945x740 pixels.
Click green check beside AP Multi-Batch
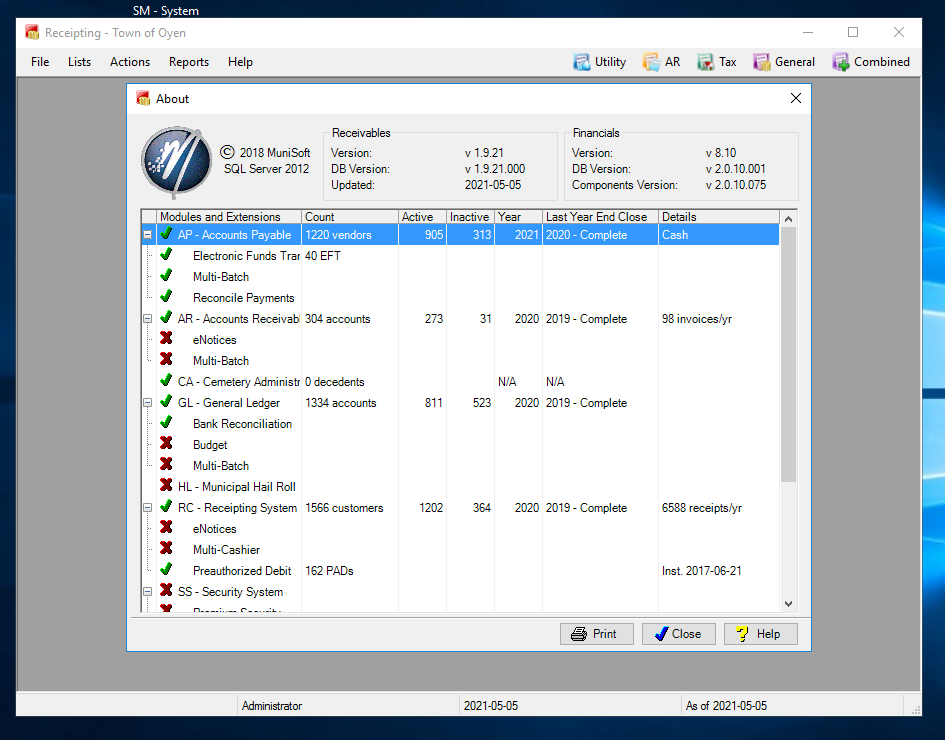pyautogui.click(x=166, y=276)
